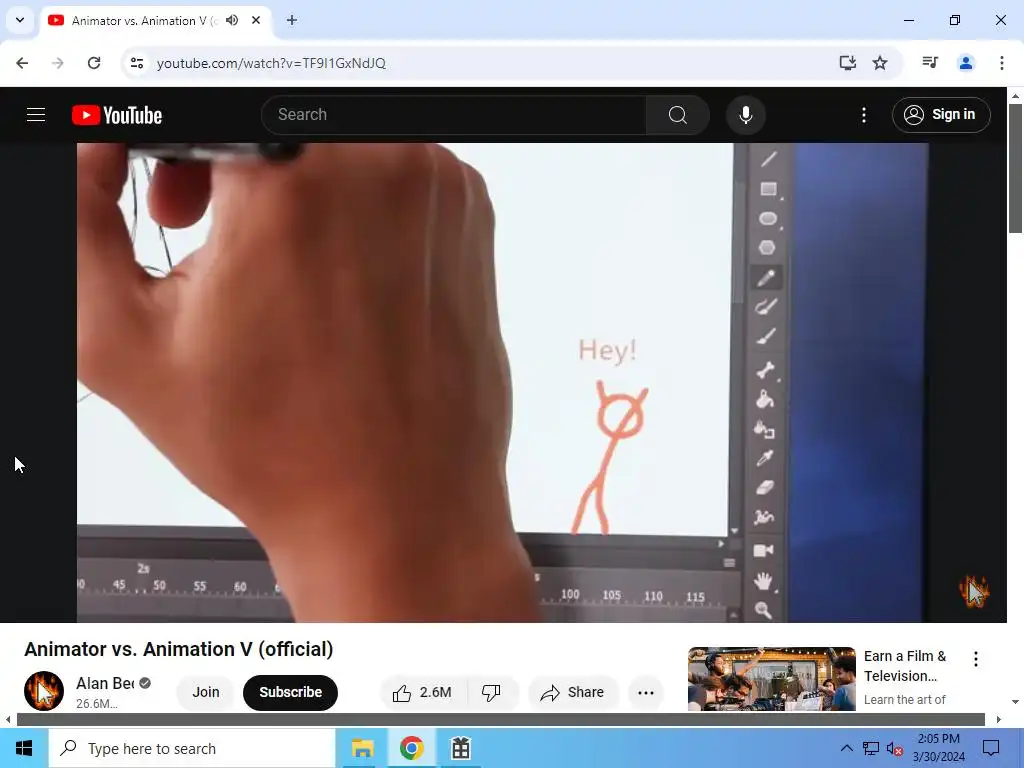Open the muted volume tray icon
This screenshot has height=768, width=1024.
895,748
